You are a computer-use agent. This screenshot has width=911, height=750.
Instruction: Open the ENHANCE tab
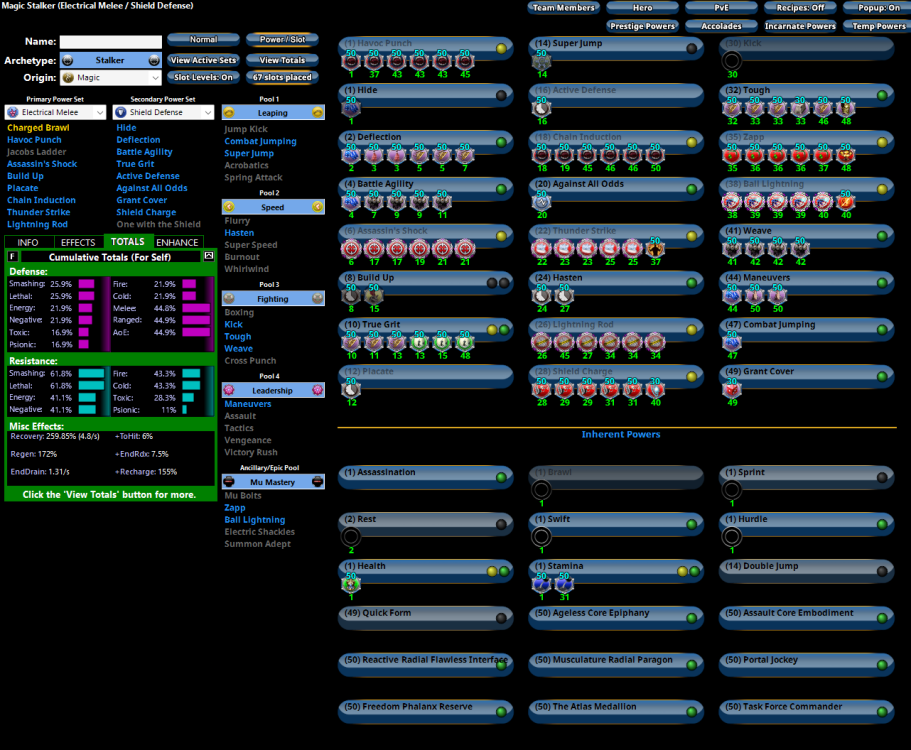coord(177,242)
